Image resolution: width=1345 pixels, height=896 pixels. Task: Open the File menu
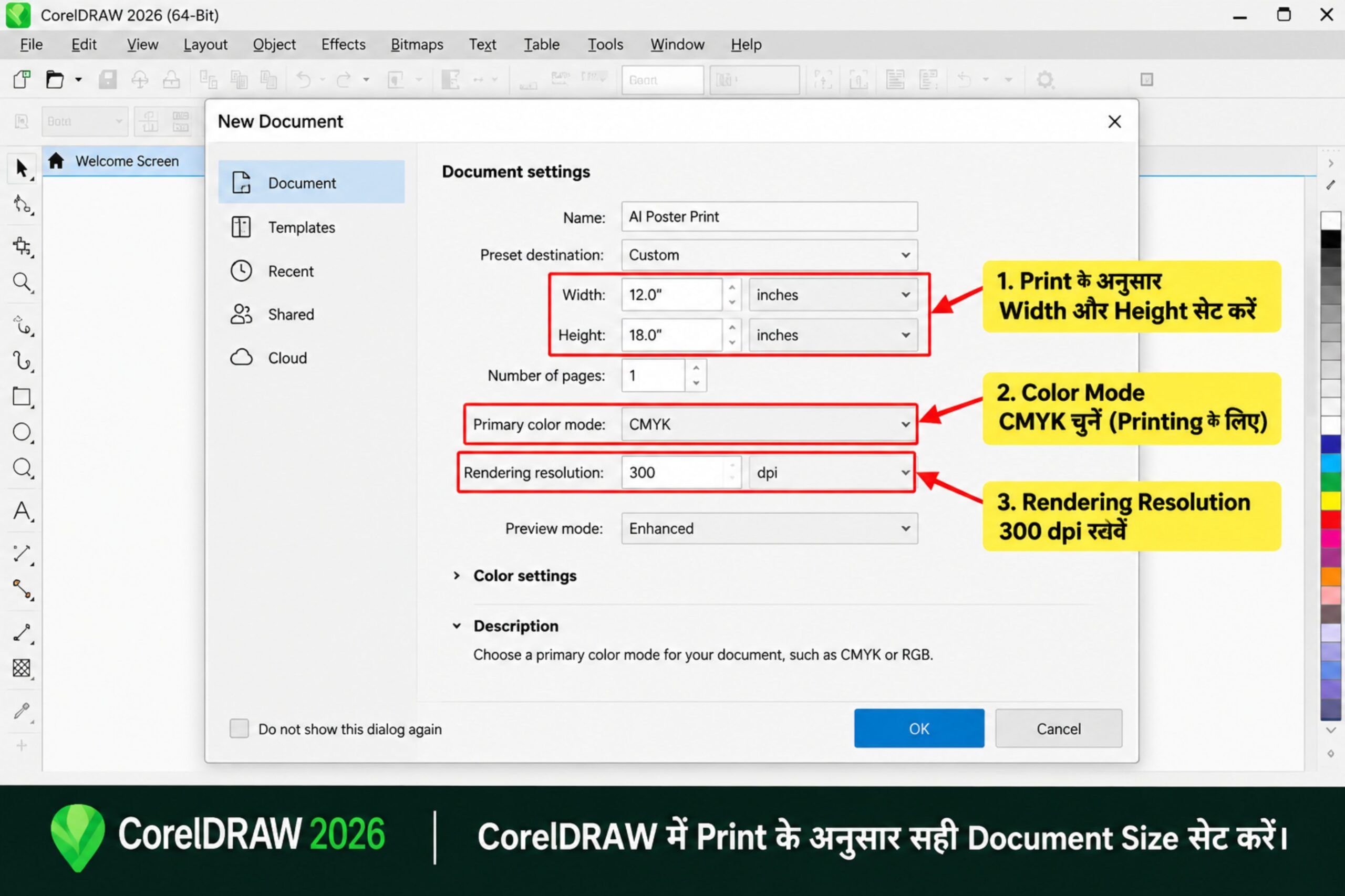[31, 45]
